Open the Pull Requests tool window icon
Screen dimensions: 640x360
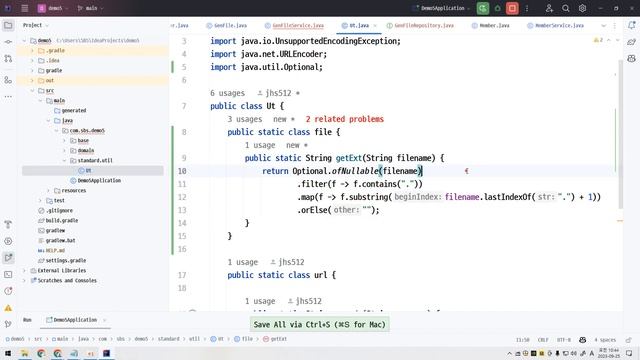(x=8, y=59)
